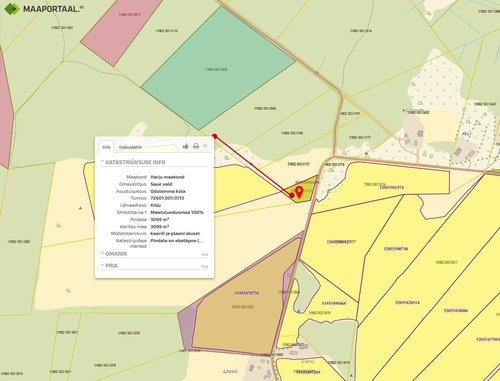Click the red endpoint dot of measurement line

point(215,136)
